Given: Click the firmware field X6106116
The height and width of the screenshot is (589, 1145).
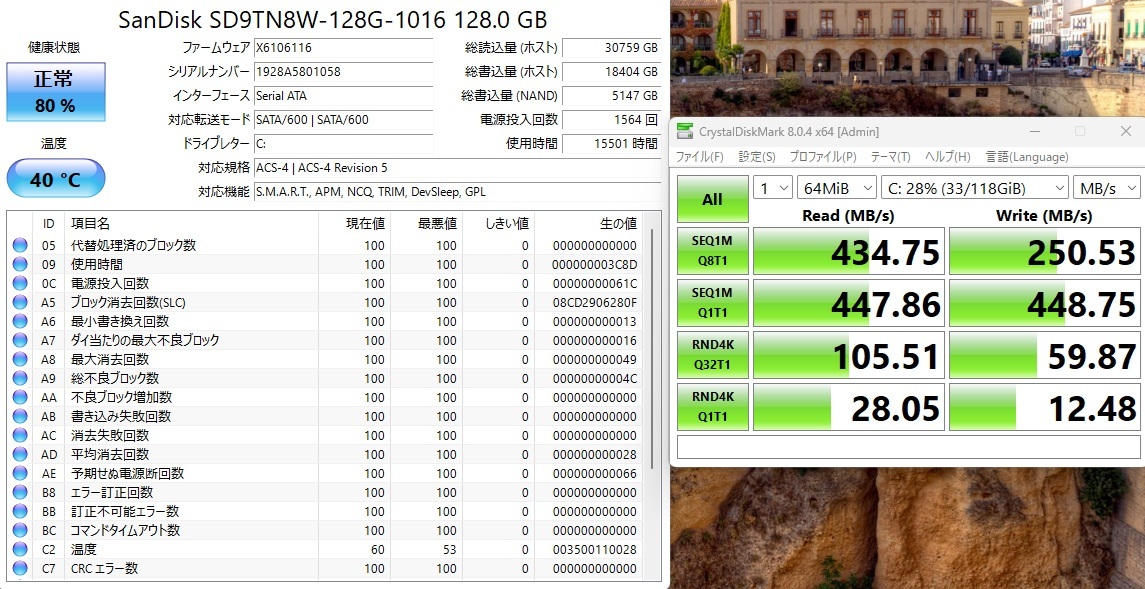Looking at the screenshot, I should [x=343, y=48].
